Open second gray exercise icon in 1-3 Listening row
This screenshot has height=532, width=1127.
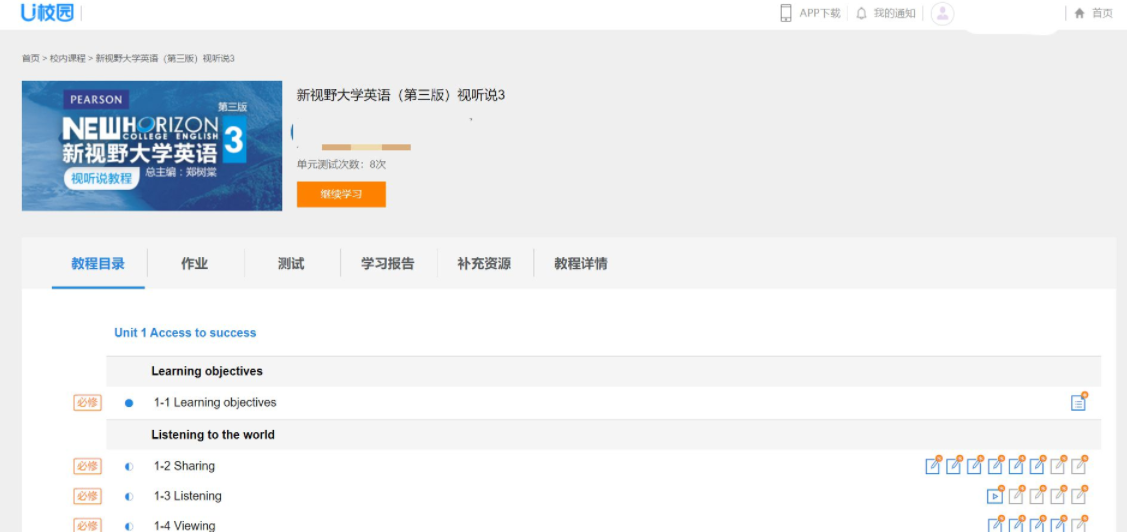(1036, 496)
